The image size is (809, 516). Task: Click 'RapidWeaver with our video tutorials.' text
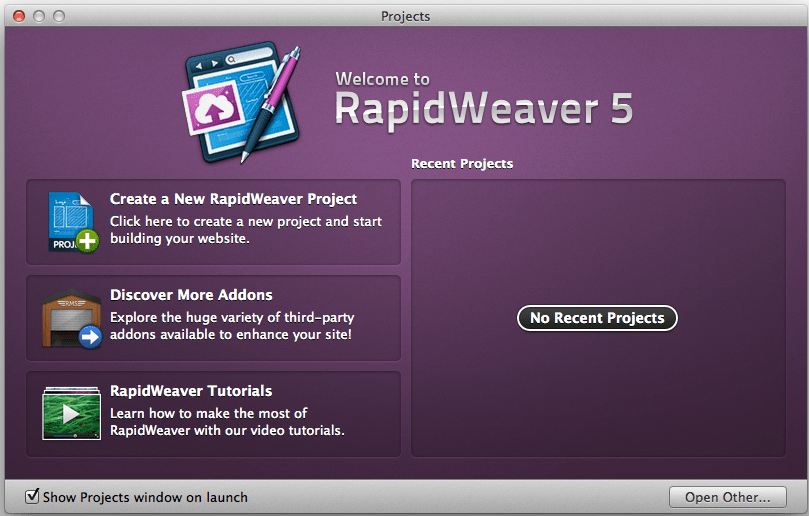tap(227, 430)
